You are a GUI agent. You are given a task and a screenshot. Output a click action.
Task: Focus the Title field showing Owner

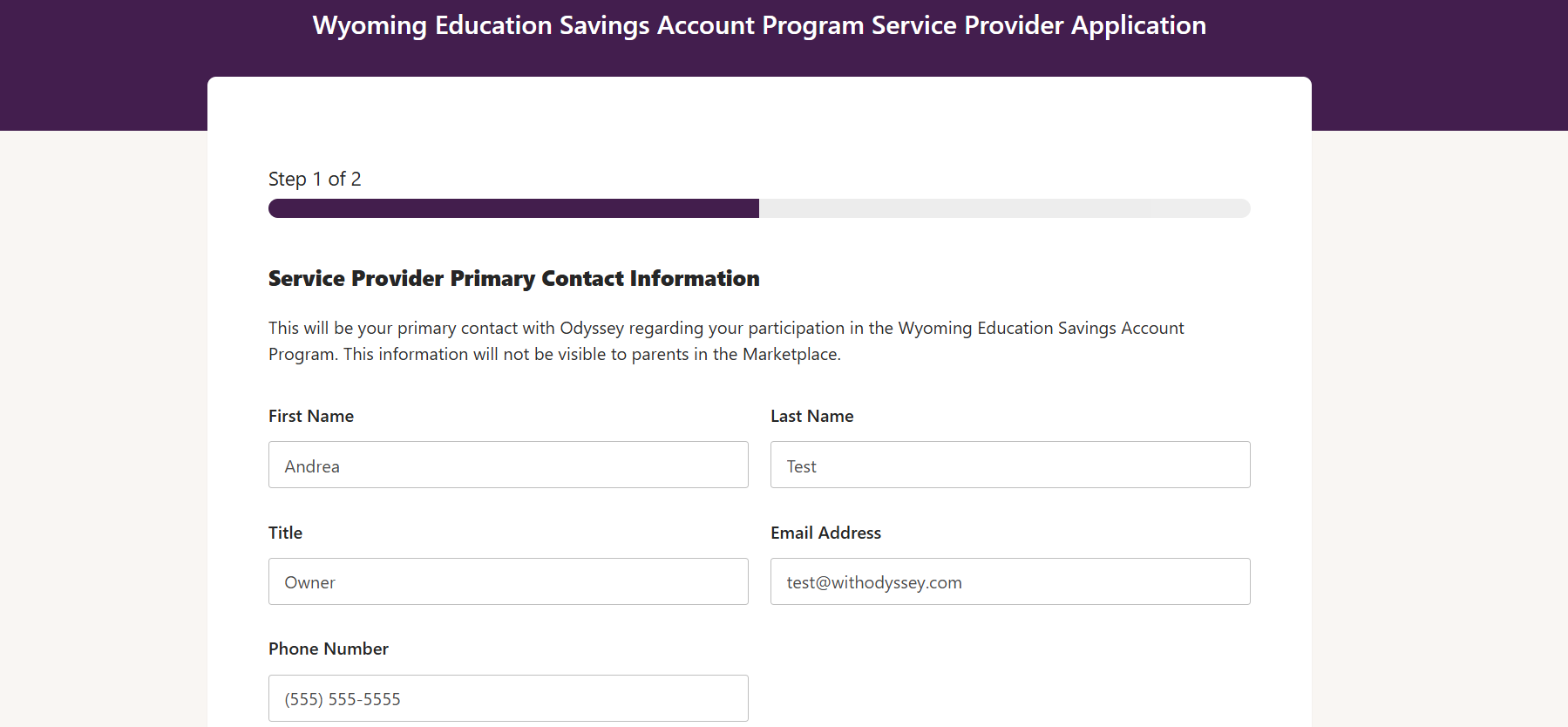[x=508, y=581]
